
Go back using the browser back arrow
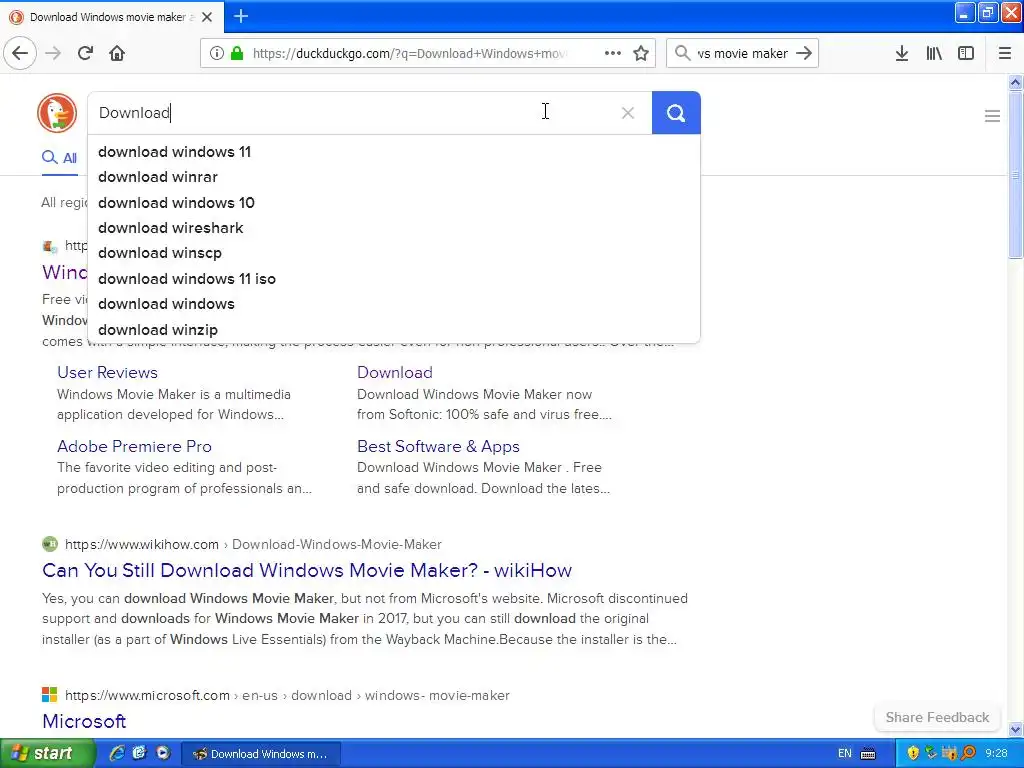click(x=20, y=53)
